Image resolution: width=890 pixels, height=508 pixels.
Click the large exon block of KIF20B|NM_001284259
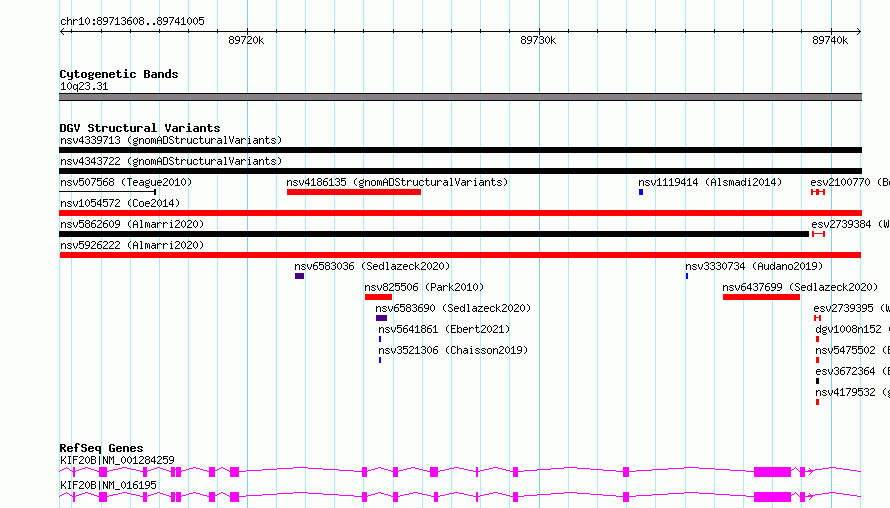point(773,472)
